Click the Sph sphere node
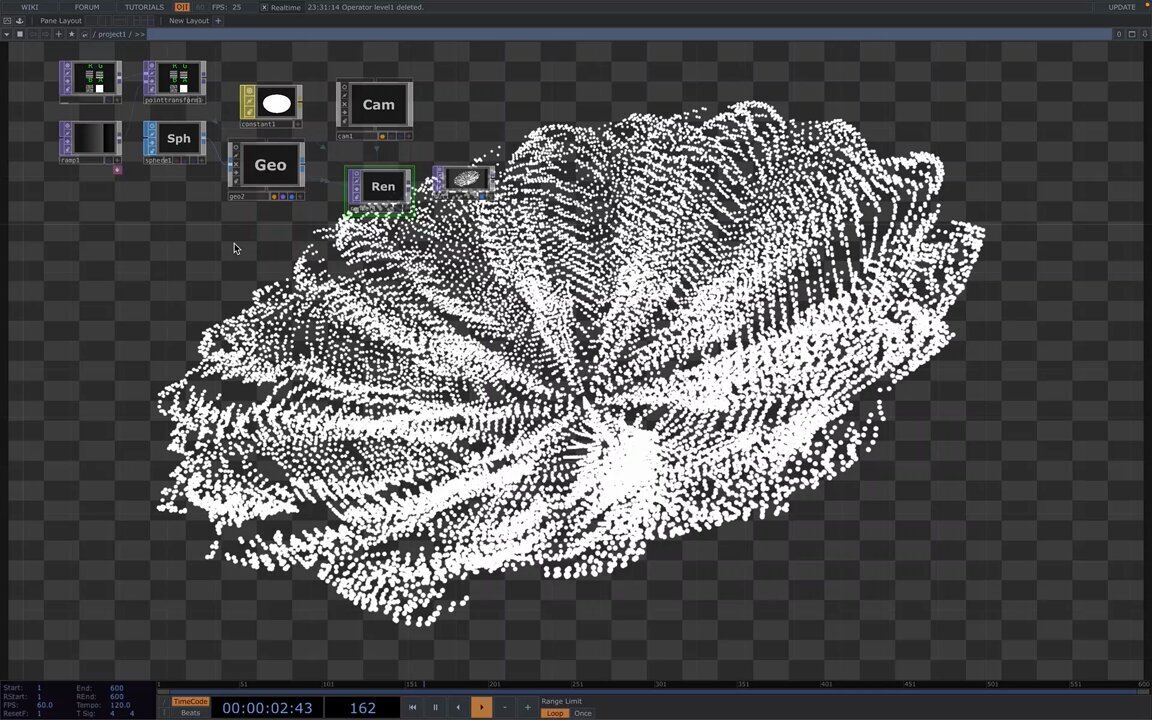The width and height of the screenshot is (1152, 720). tap(178, 139)
